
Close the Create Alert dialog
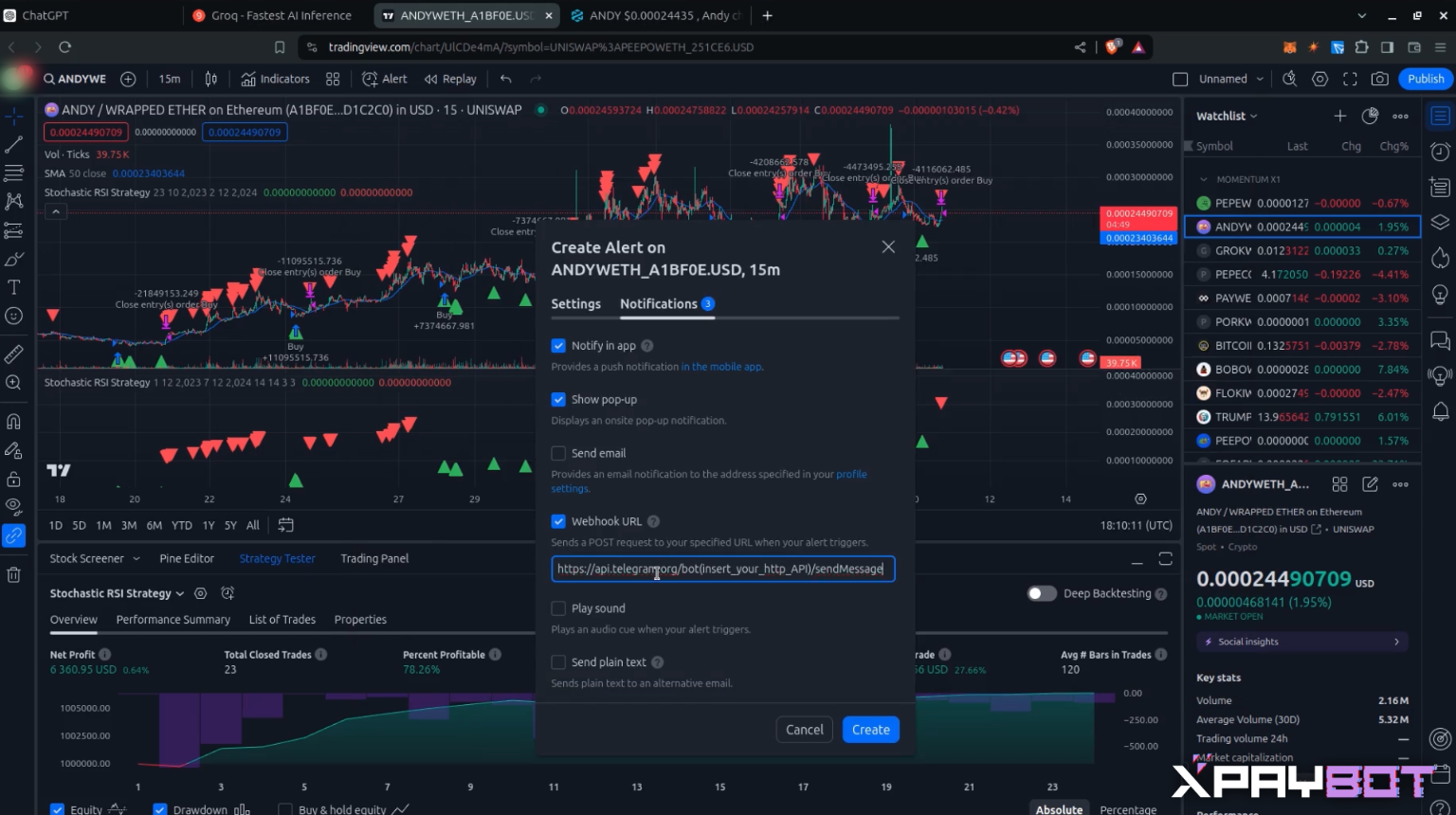coord(888,247)
